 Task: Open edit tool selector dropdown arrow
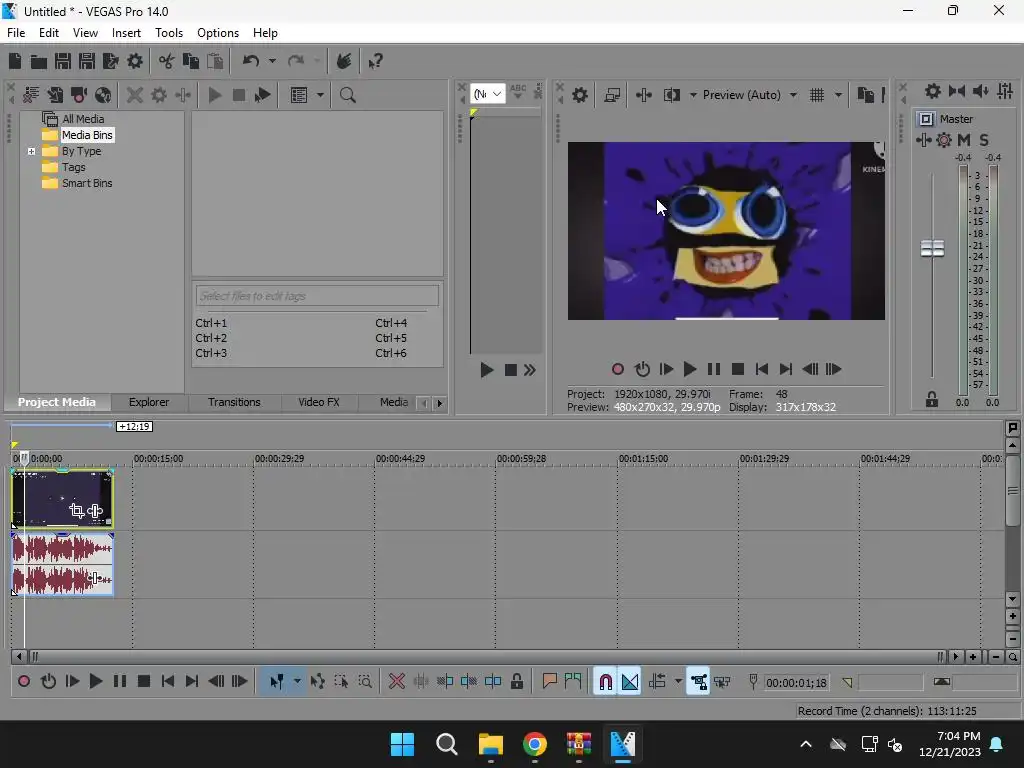click(x=297, y=682)
